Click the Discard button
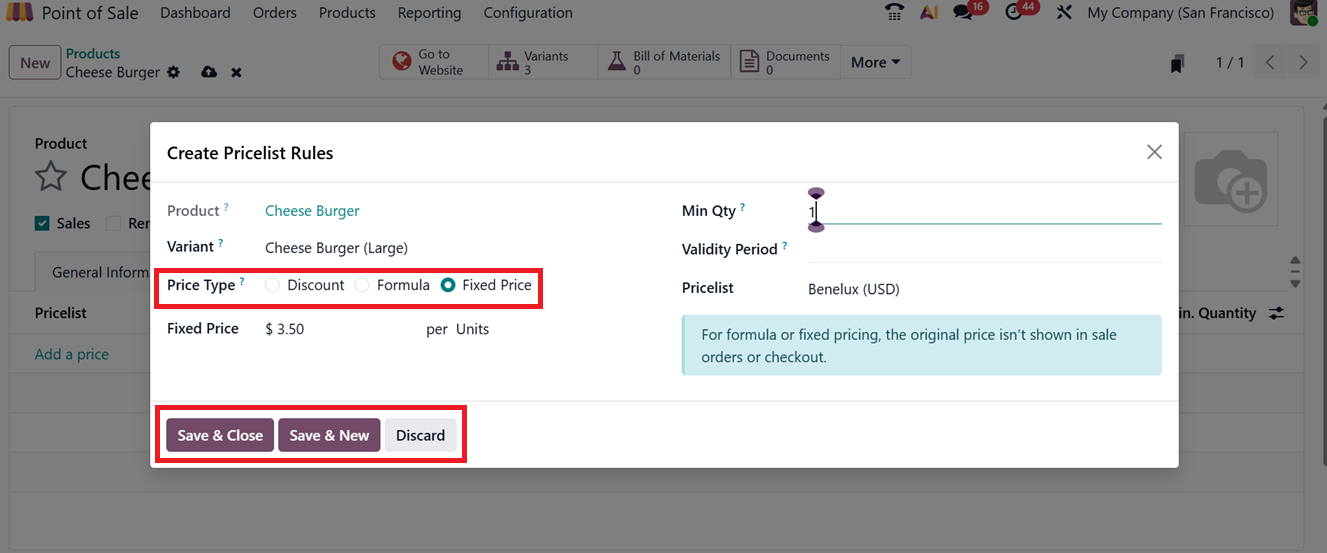1327x553 pixels. [x=420, y=435]
